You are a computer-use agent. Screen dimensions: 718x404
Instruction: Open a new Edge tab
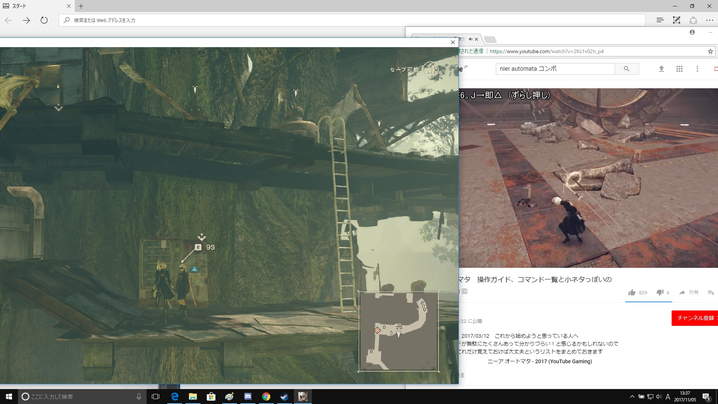81,6
